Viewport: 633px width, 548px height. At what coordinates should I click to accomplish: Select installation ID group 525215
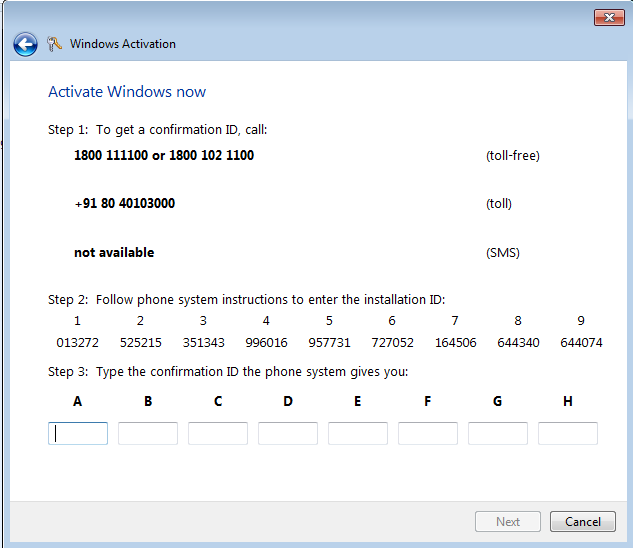coord(140,342)
